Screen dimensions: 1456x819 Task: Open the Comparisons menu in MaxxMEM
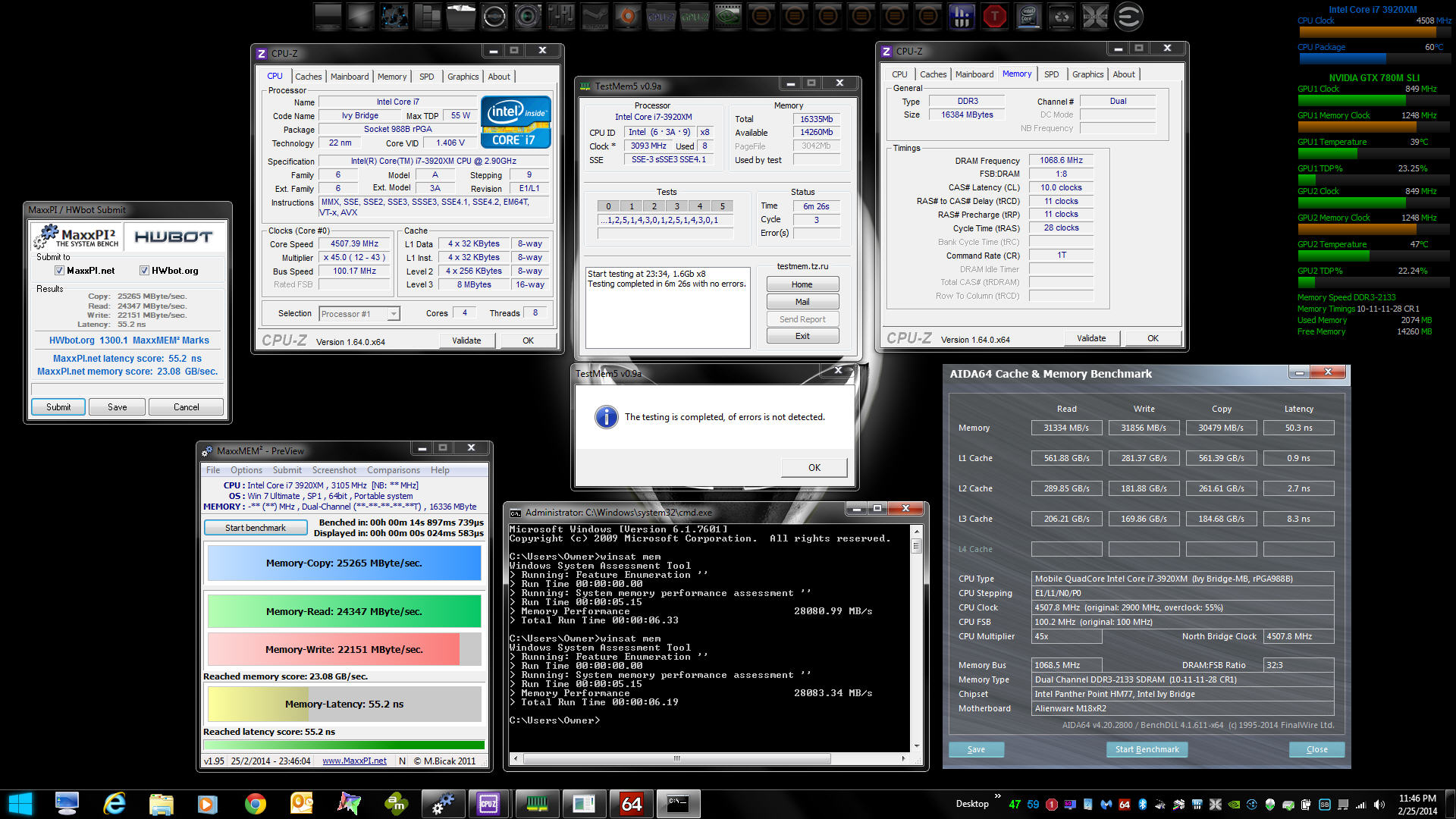(x=393, y=470)
